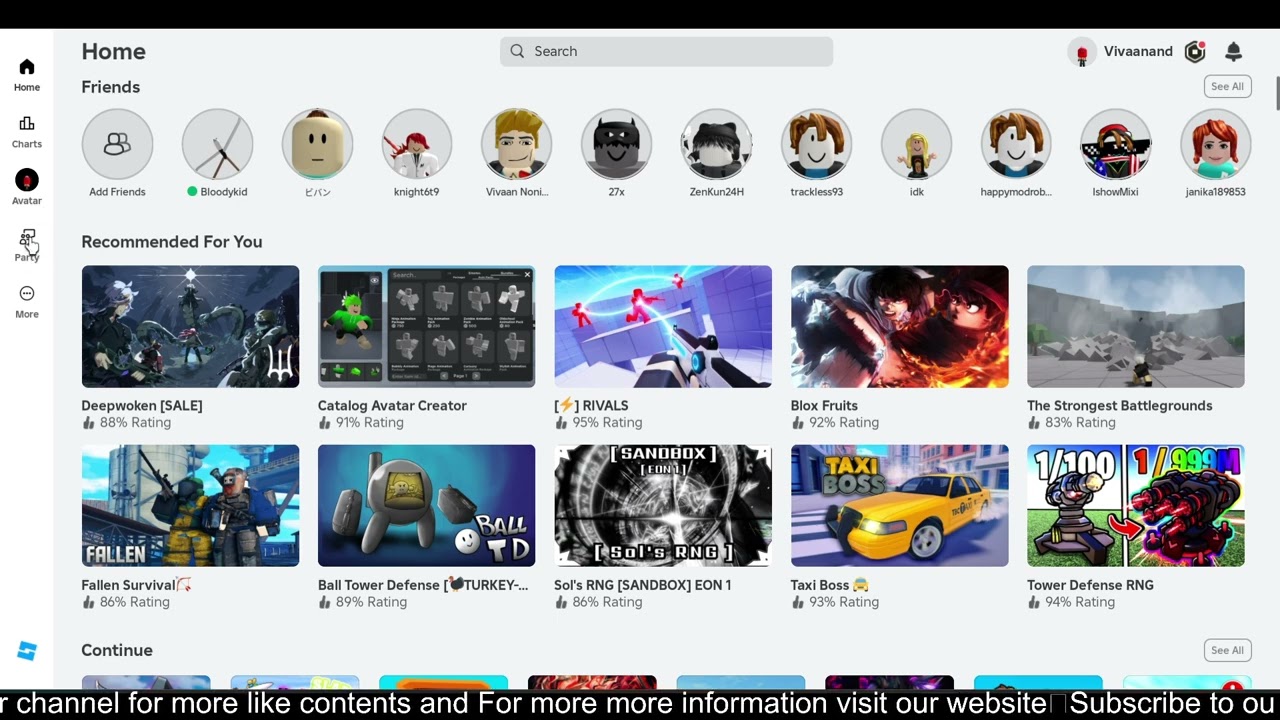Open Vivaan Noni friend avatar
The width and height of the screenshot is (1280, 720).
pos(517,144)
